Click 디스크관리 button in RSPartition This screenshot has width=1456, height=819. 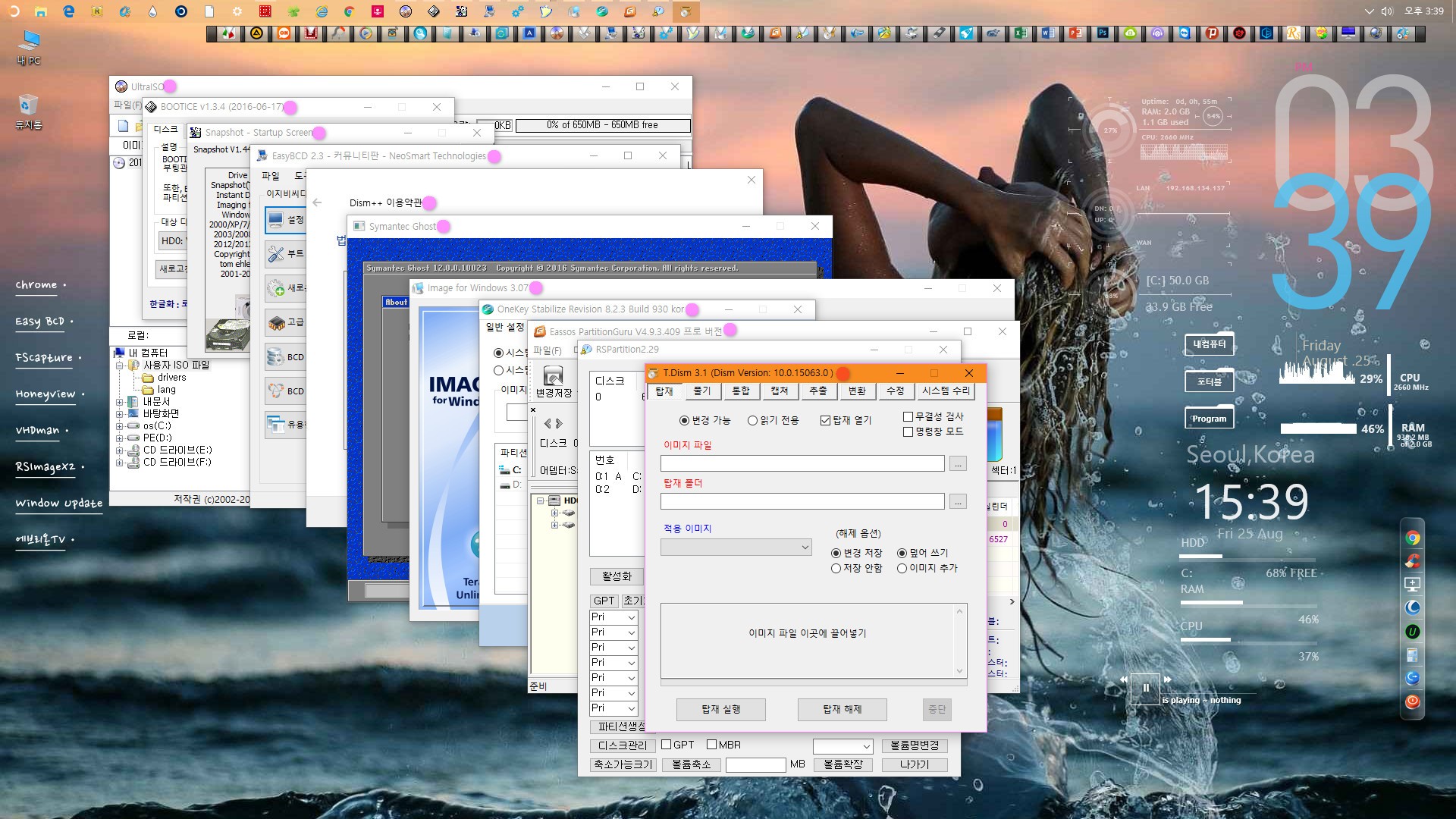pyautogui.click(x=622, y=745)
